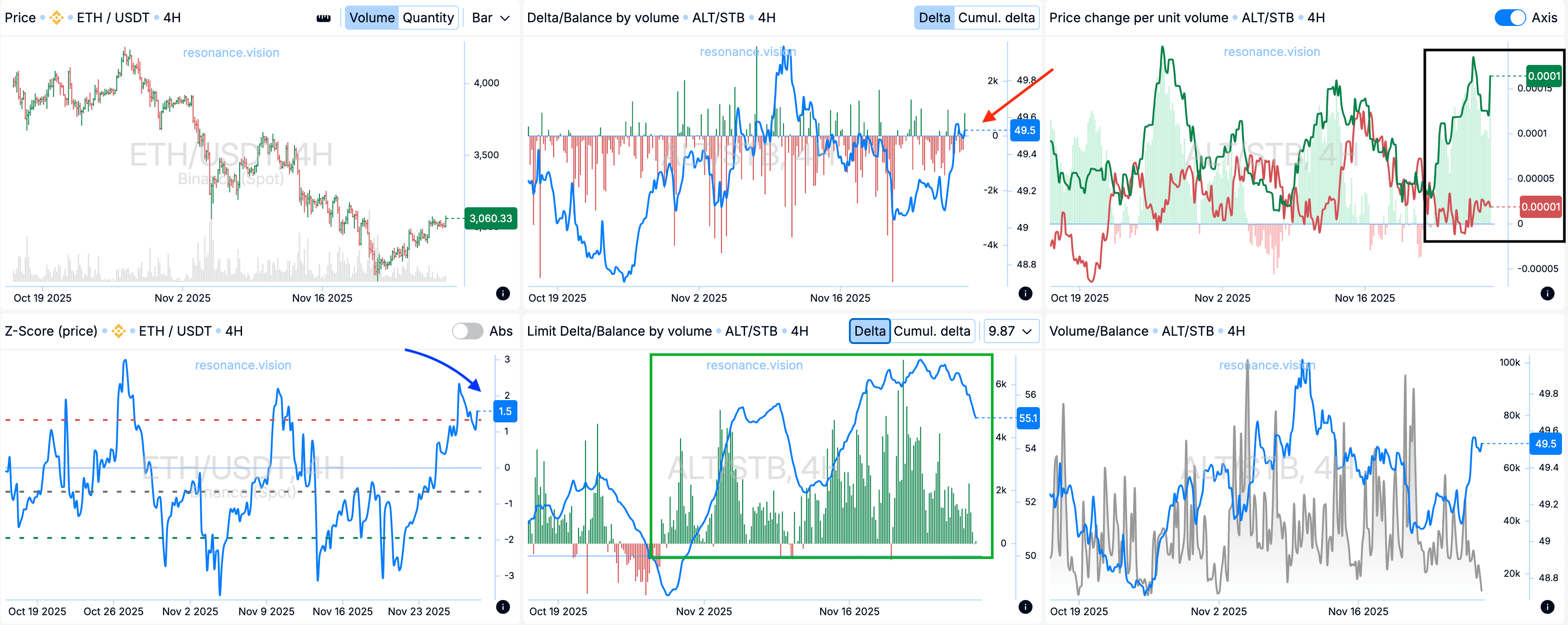Click the Binance logo in Z-Score header

click(119, 331)
